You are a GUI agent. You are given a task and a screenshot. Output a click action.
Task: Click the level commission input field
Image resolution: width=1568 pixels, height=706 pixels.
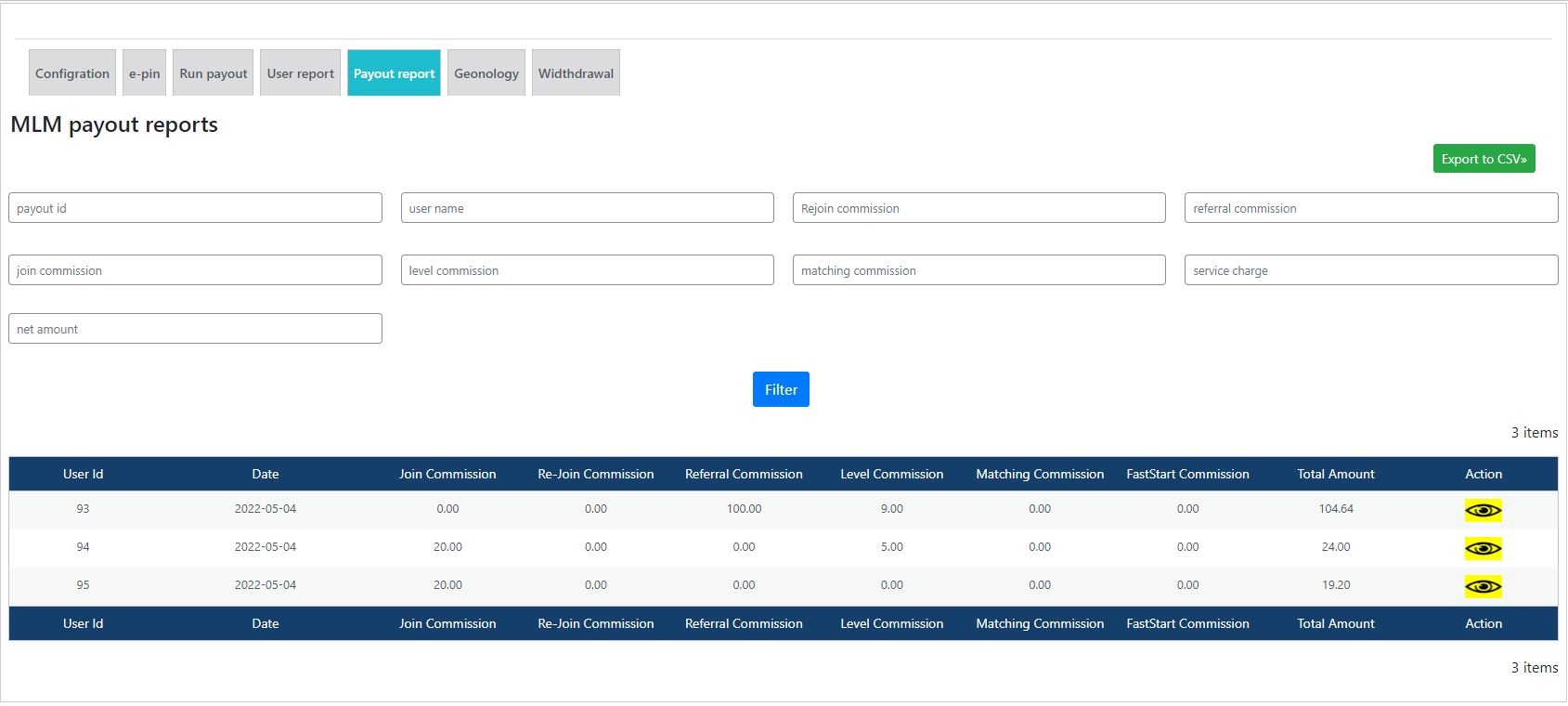(x=587, y=270)
